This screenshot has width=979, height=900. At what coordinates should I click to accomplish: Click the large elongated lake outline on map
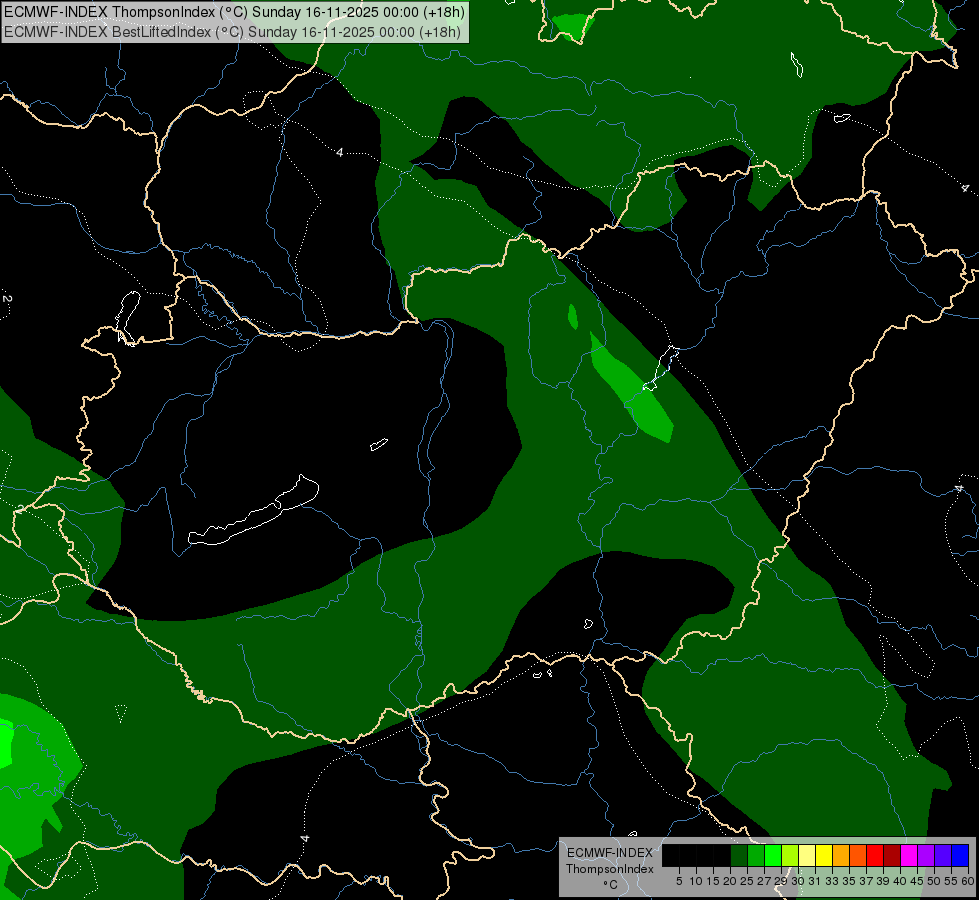point(253,510)
